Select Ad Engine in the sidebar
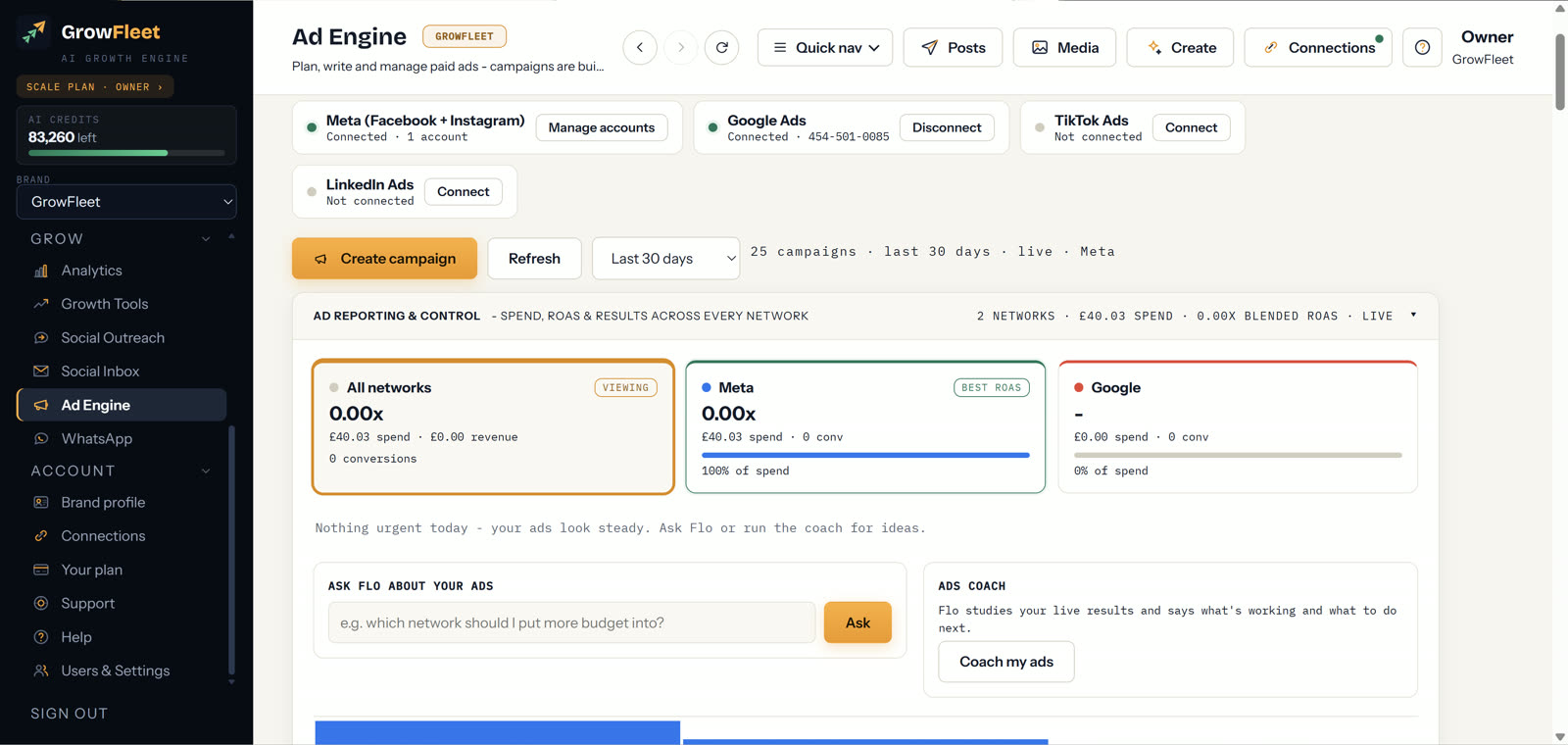Viewport: 1568px width, 745px height. (x=122, y=405)
